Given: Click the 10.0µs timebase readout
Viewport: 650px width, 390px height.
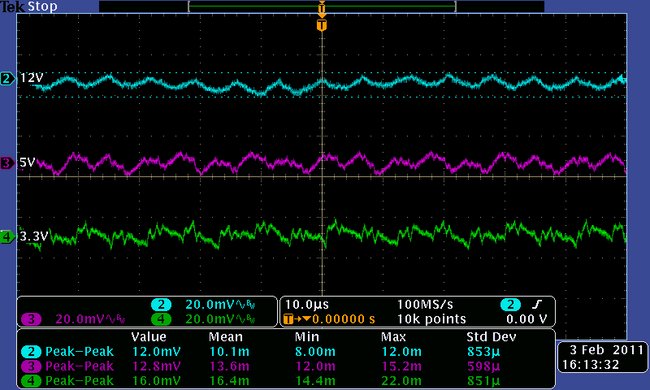Looking at the screenshot, I should (x=306, y=305).
